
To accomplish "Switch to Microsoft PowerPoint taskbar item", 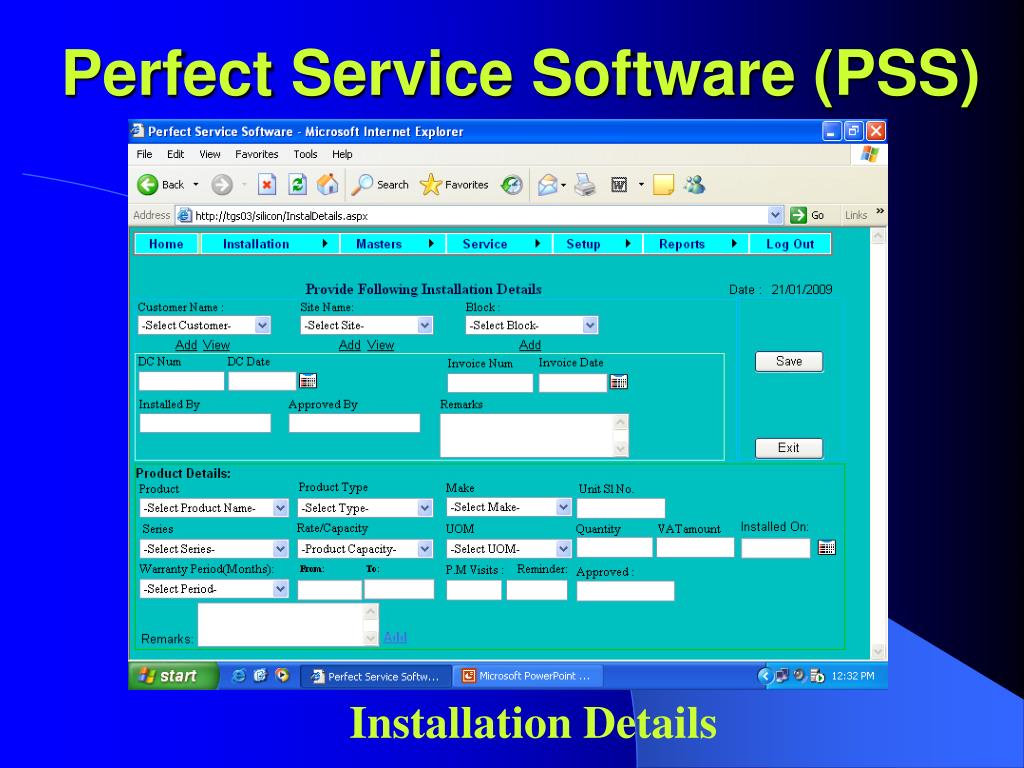I will pyautogui.click(x=528, y=676).
